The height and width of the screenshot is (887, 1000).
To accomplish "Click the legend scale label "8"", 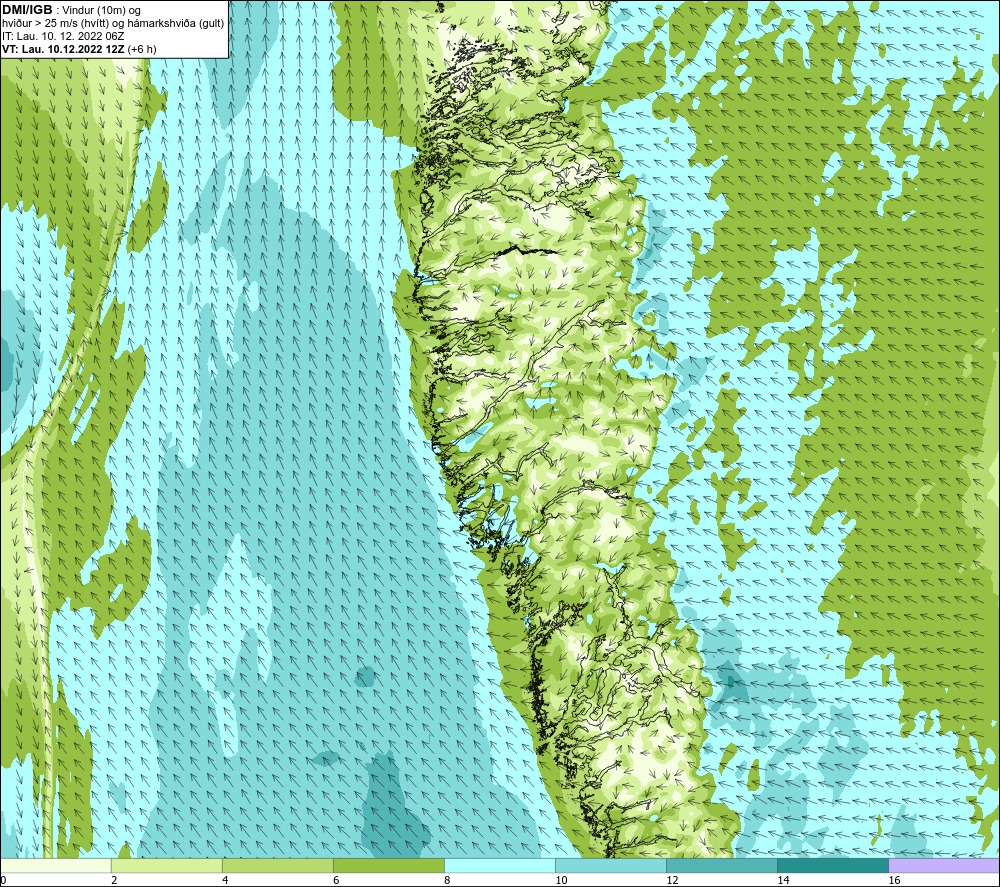I will 447,880.
